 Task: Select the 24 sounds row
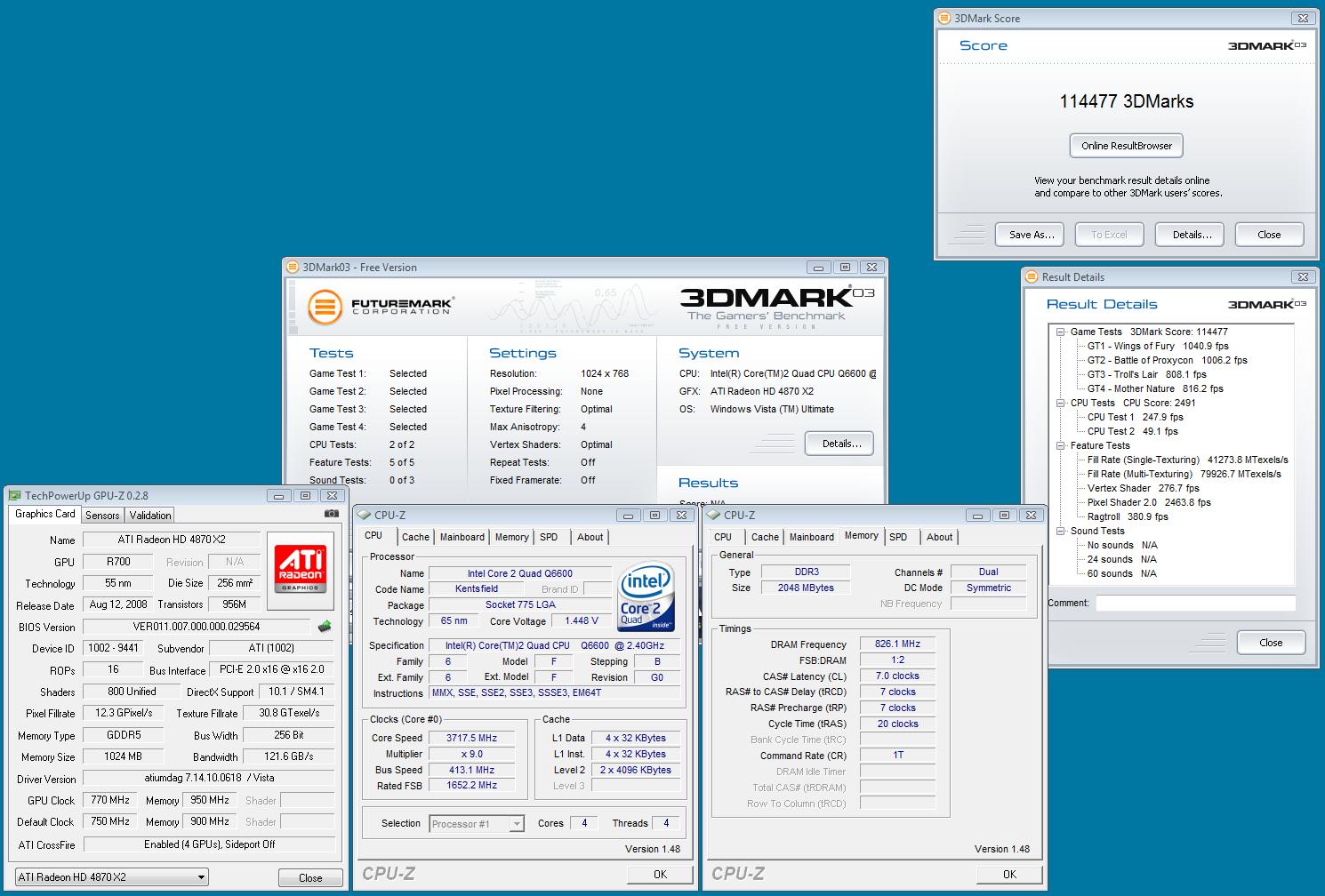pos(1122,559)
